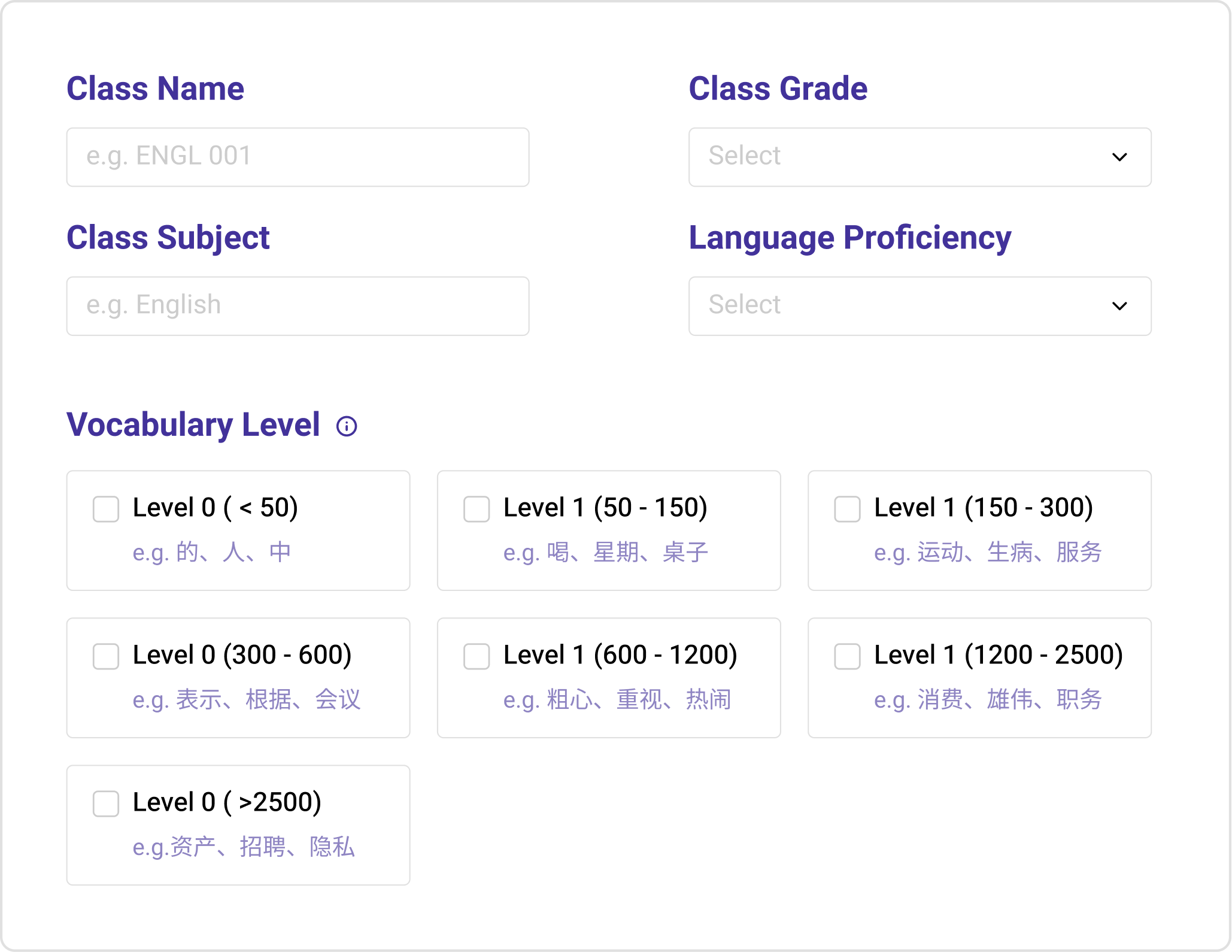Open the Class Grade select dropdown
This screenshot has height=952, width=1232.
898,157
